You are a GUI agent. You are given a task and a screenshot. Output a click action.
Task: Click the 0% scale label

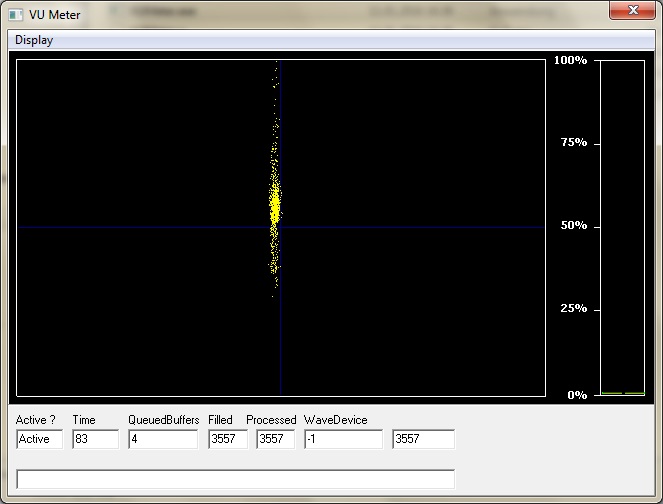tap(576, 395)
